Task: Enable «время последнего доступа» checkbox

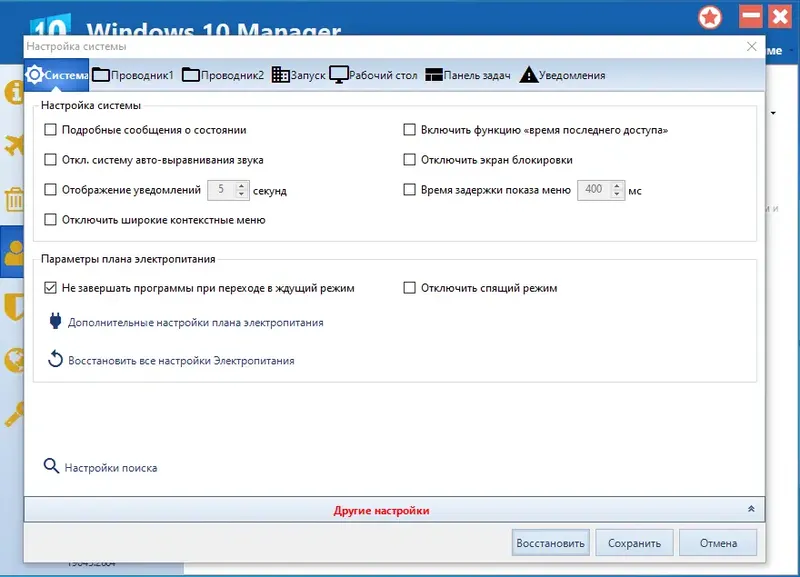Action: pyautogui.click(x=409, y=130)
